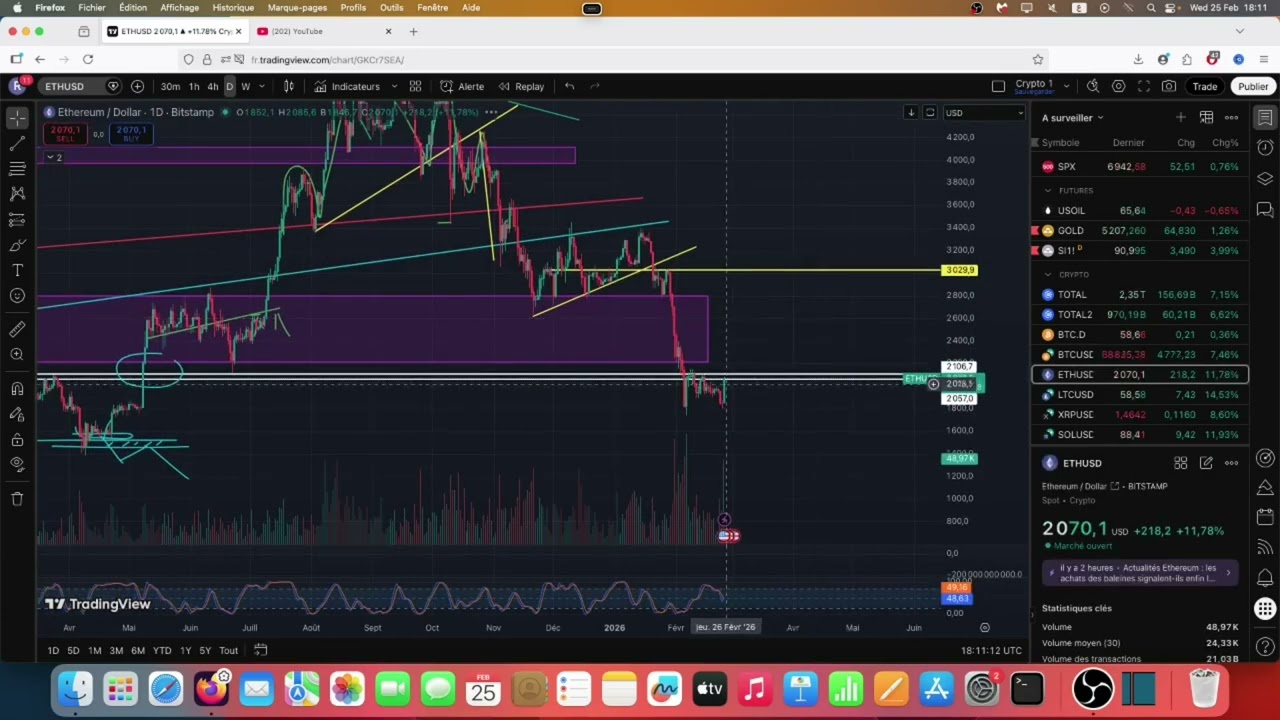This screenshot has width=1280, height=720.
Task: Open the watchlist three-dot menu
Action: (1231, 117)
